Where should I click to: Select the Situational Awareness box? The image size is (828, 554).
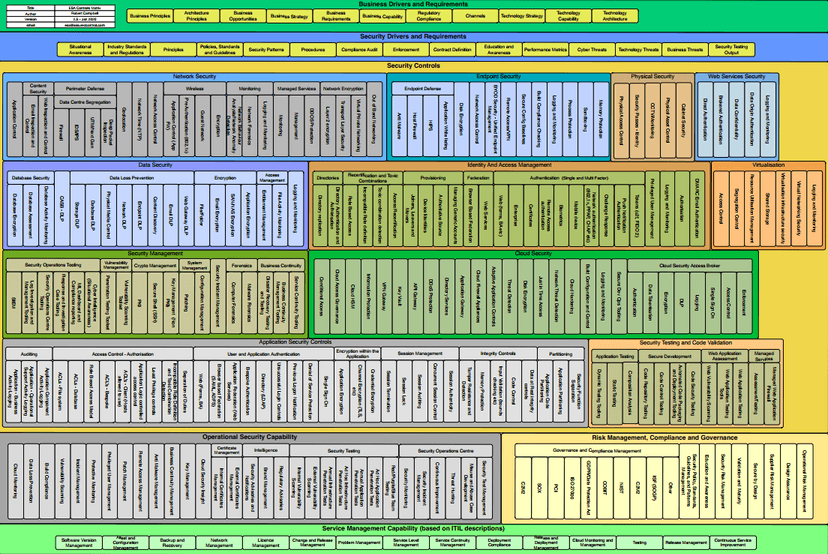(x=81, y=49)
